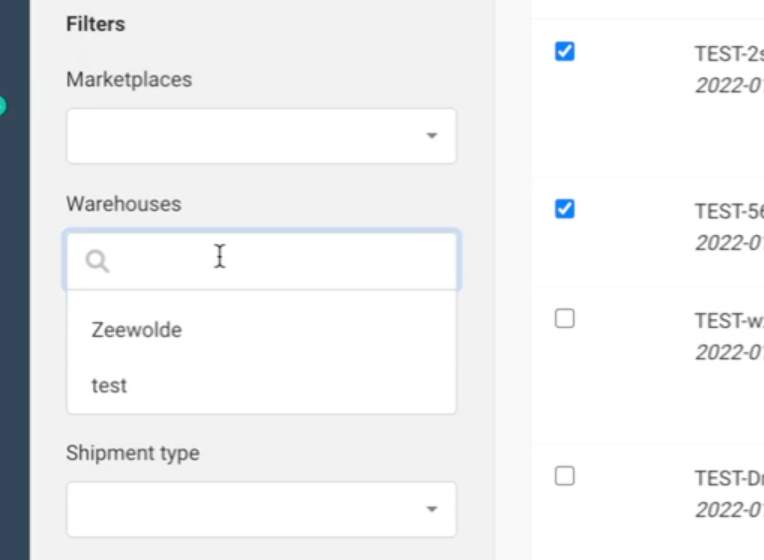Open the TEST-56 order entry
The width and height of the screenshot is (764, 560).
(729, 212)
